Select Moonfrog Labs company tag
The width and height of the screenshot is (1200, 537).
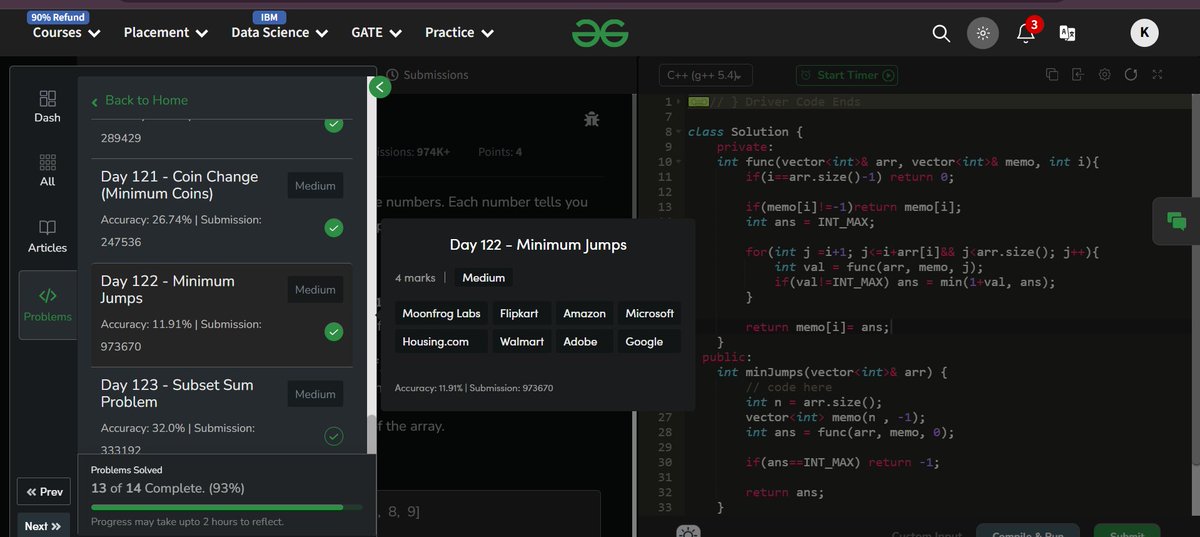441,313
